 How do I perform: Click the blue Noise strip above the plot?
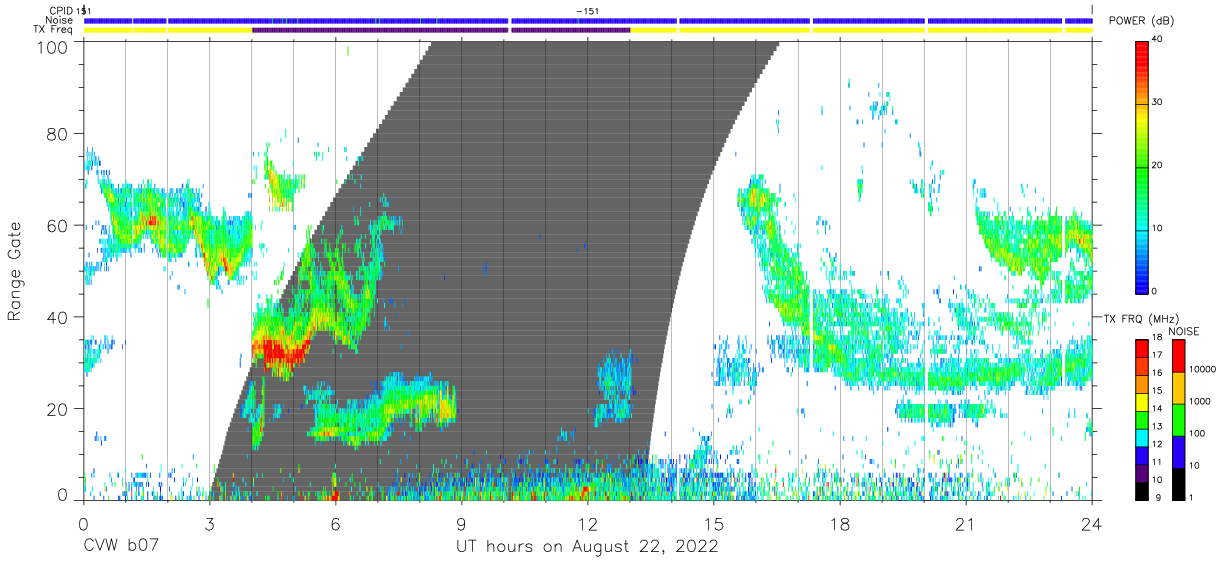coord(588,20)
